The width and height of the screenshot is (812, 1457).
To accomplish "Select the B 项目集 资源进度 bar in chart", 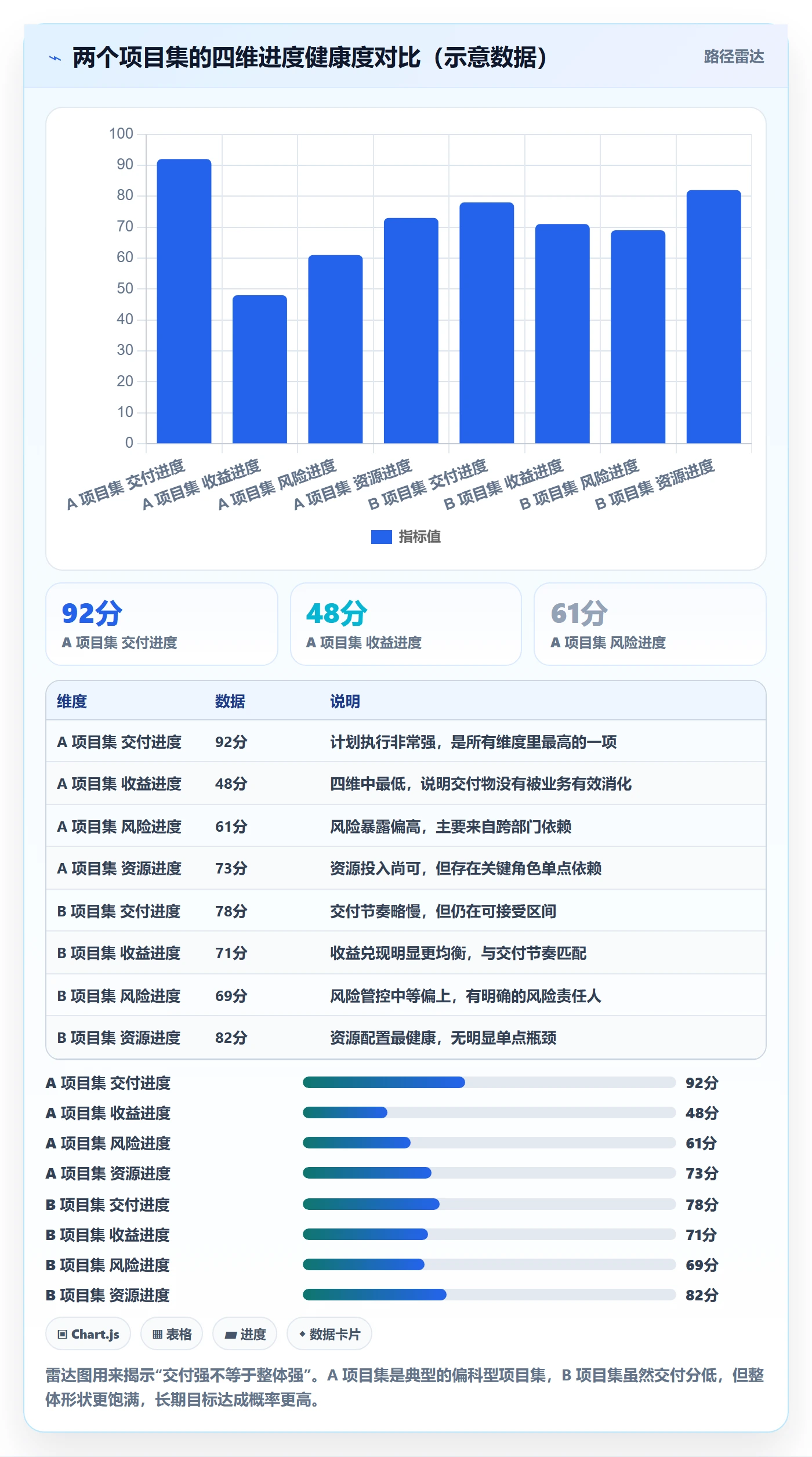I will click(x=714, y=317).
